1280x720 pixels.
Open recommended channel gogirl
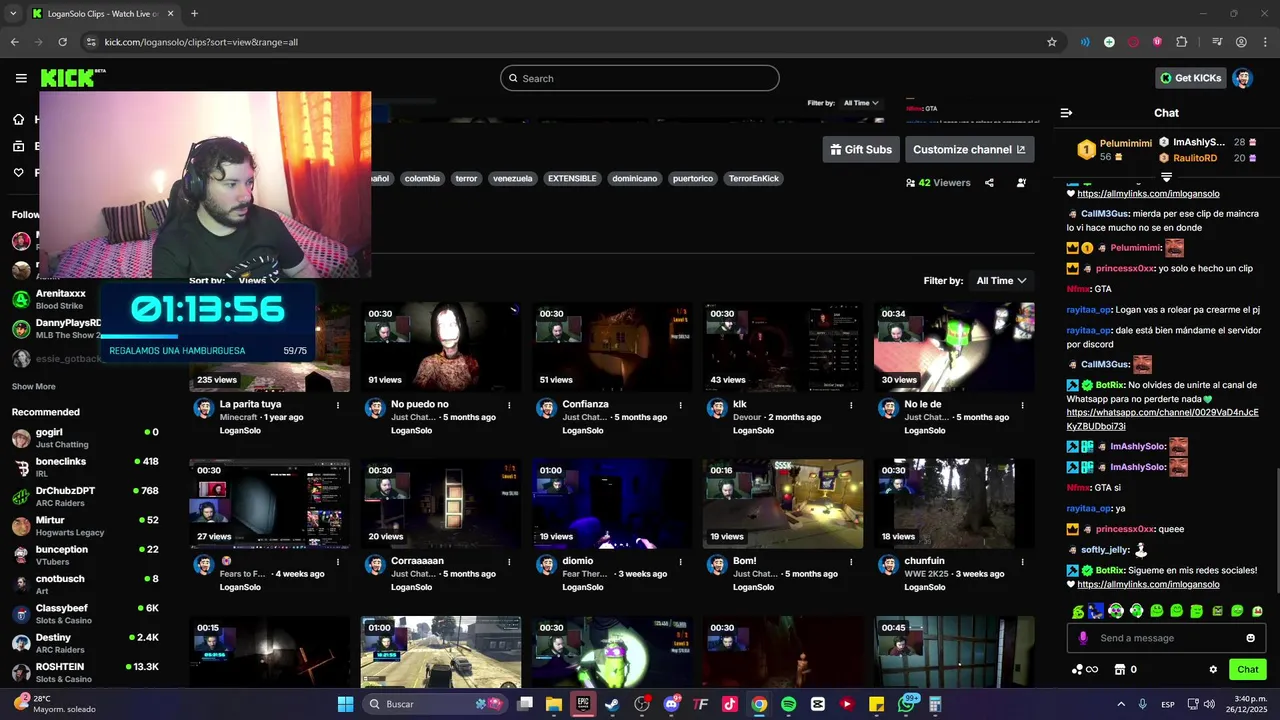point(85,438)
